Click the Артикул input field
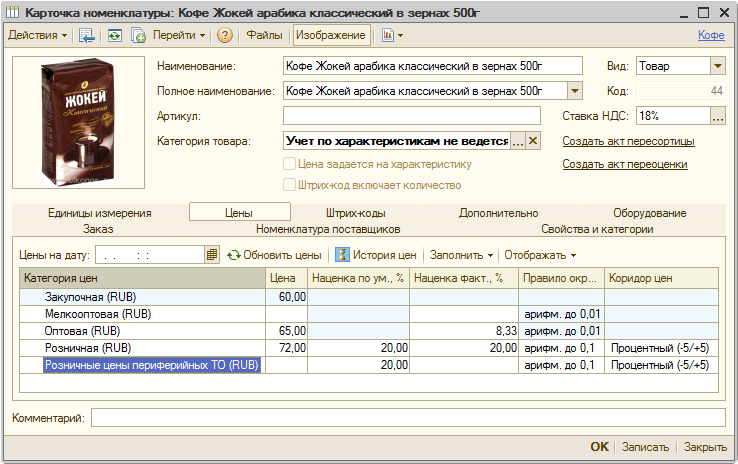 click(412, 116)
